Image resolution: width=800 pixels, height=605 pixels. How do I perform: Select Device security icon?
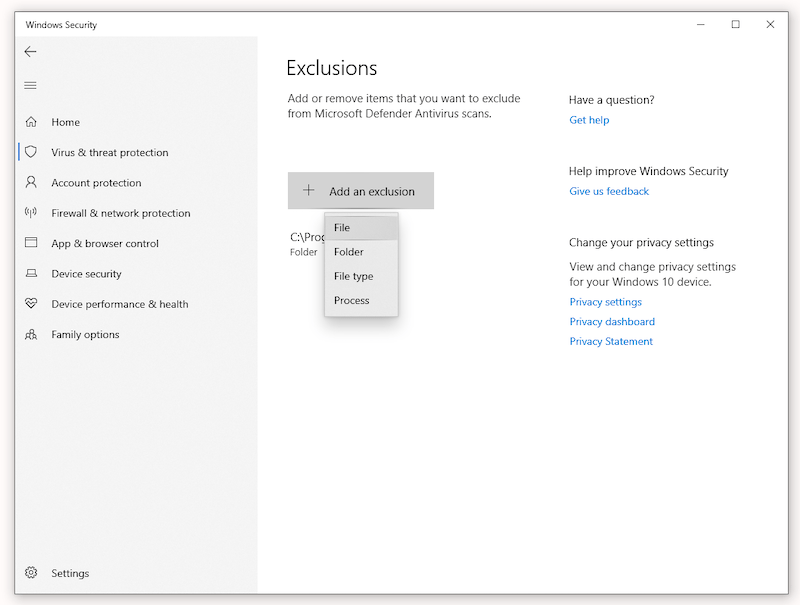[30, 273]
